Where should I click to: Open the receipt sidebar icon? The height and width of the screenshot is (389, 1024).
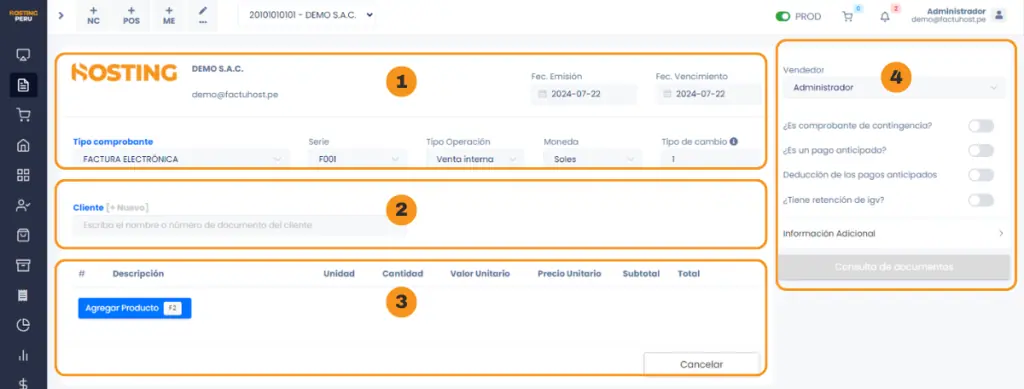pyautogui.click(x=24, y=296)
